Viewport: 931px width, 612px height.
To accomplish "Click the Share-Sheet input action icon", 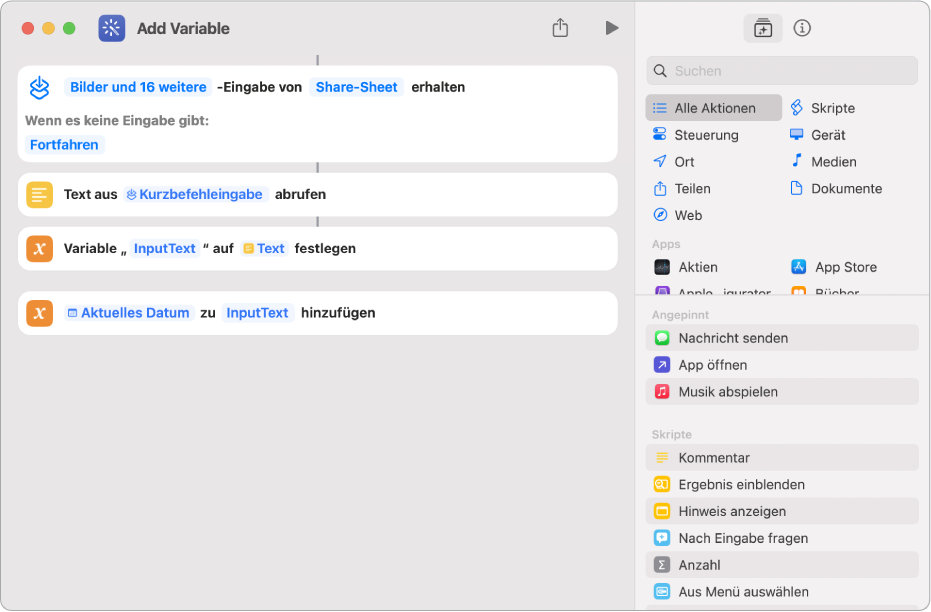I will [x=39, y=88].
